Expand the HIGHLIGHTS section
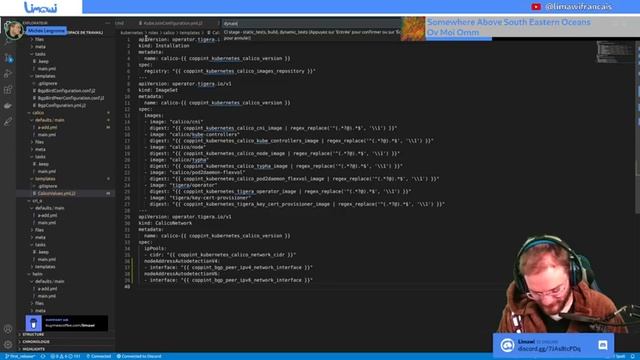The height and width of the screenshot is (360, 640). point(33,349)
